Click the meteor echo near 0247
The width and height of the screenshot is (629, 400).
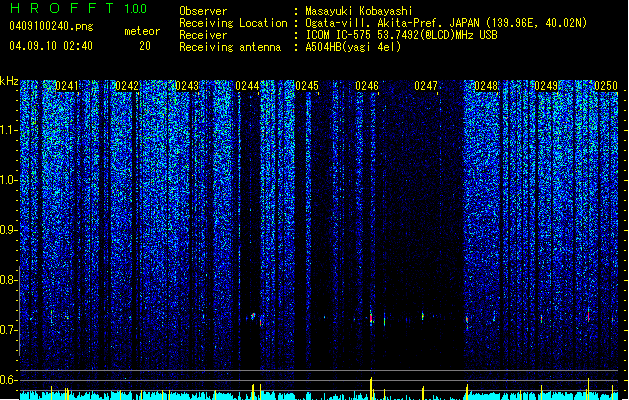tap(423, 316)
